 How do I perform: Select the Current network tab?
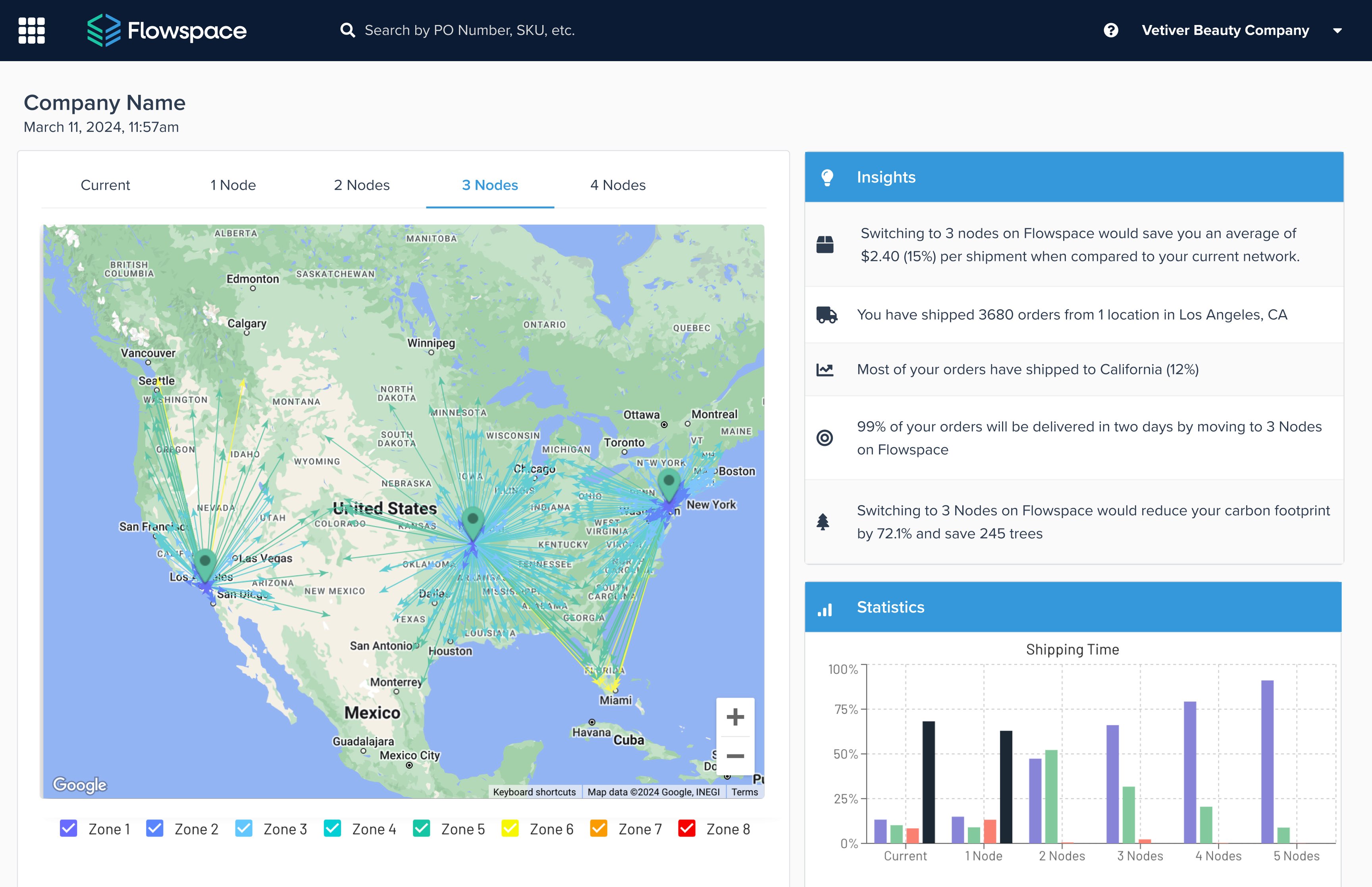pyautogui.click(x=105, y=185)
